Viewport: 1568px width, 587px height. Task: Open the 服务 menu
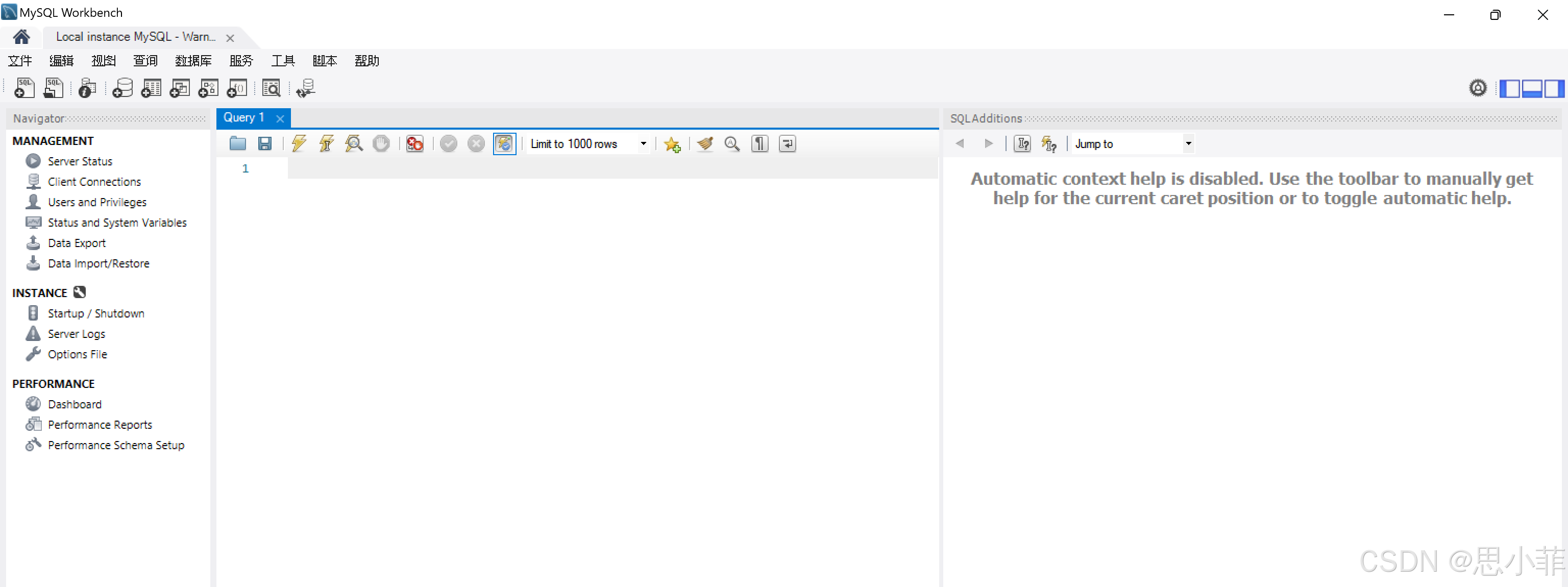pyautogui.click(x=241, y=61)
